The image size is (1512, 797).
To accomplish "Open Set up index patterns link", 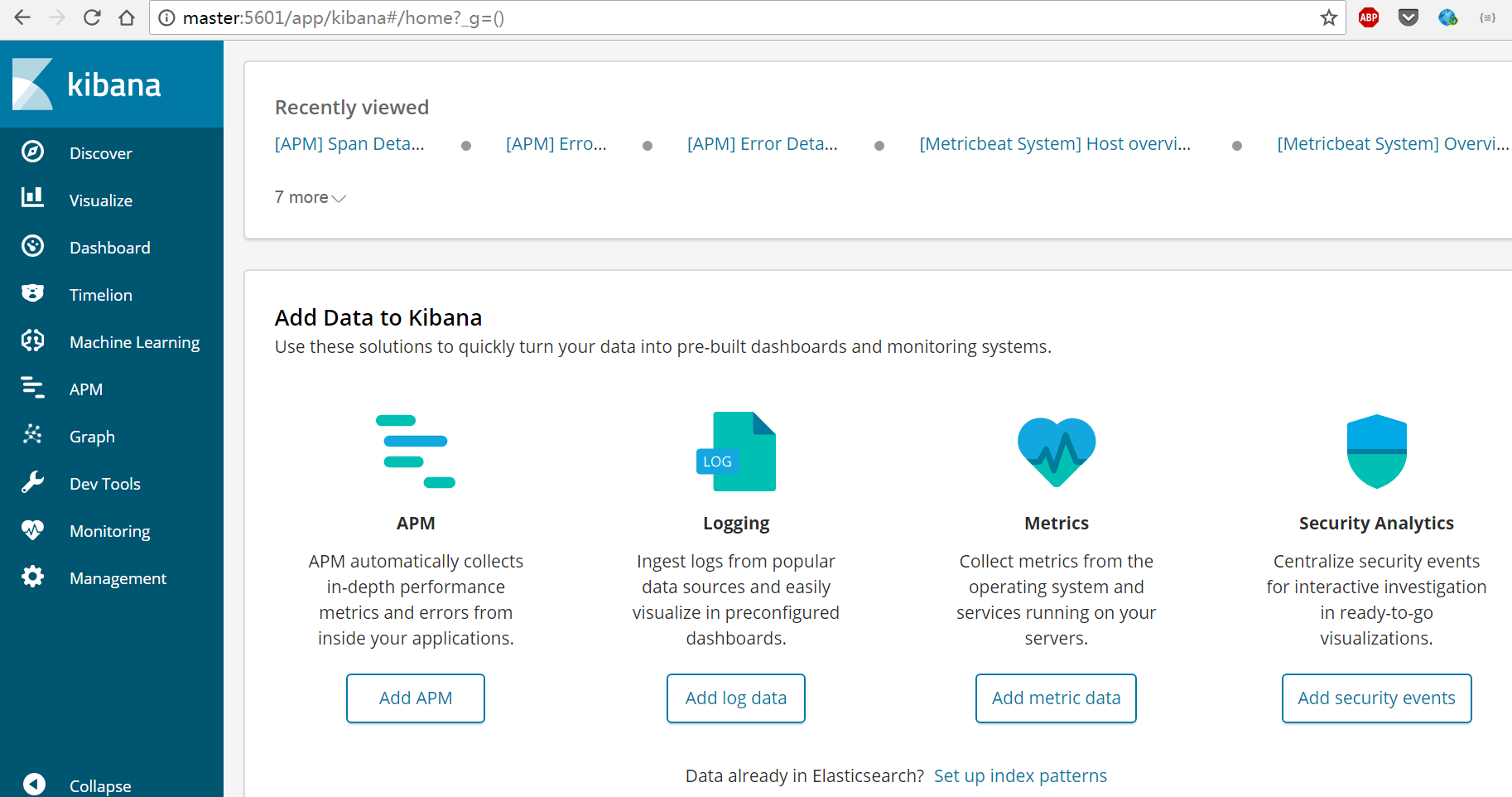I will tap(1020, 776).
